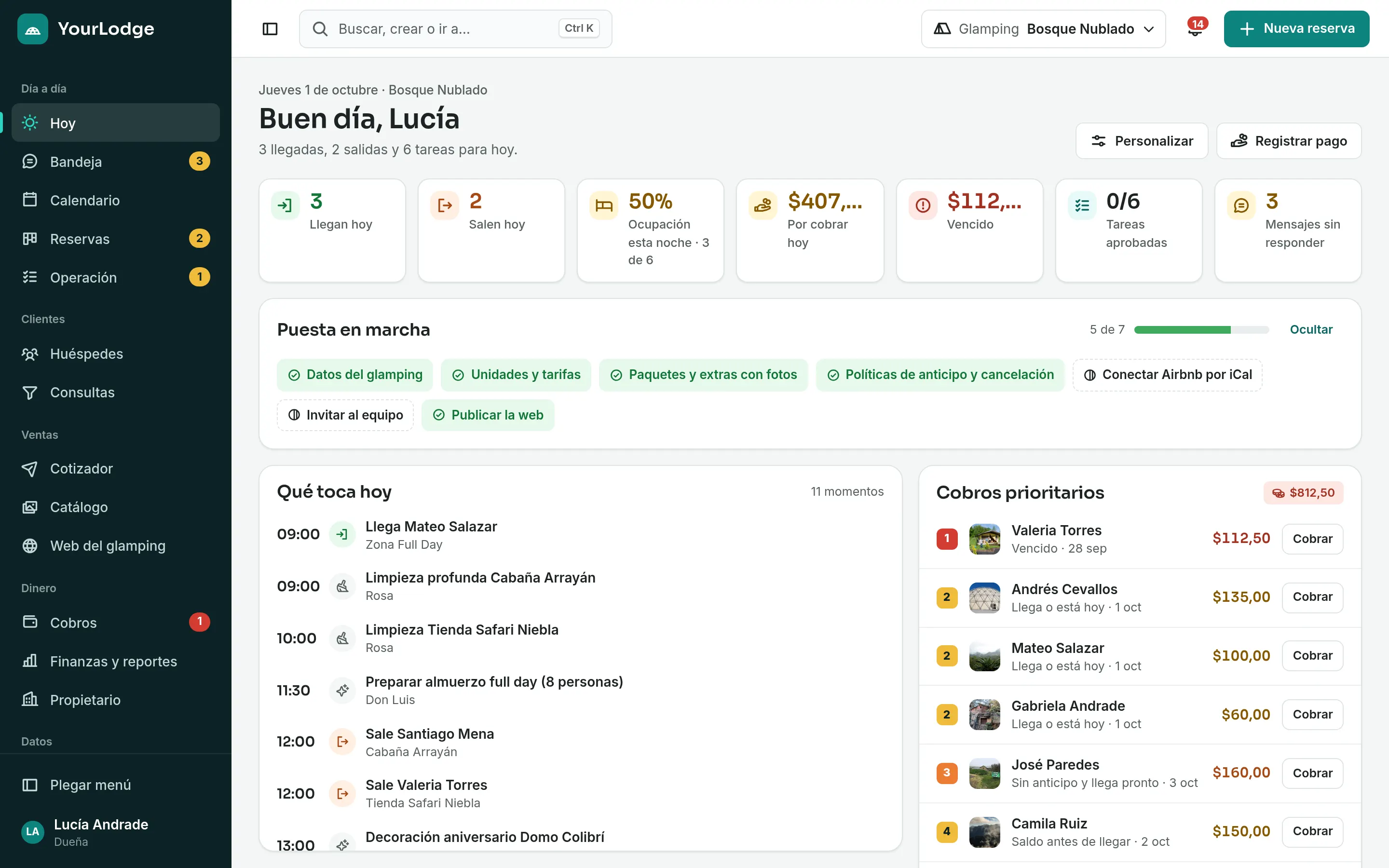The height and width of the screenshot is (868, 1389).
Task: Open Huéspedes in the Clientes section
Action: pos(115,353)
